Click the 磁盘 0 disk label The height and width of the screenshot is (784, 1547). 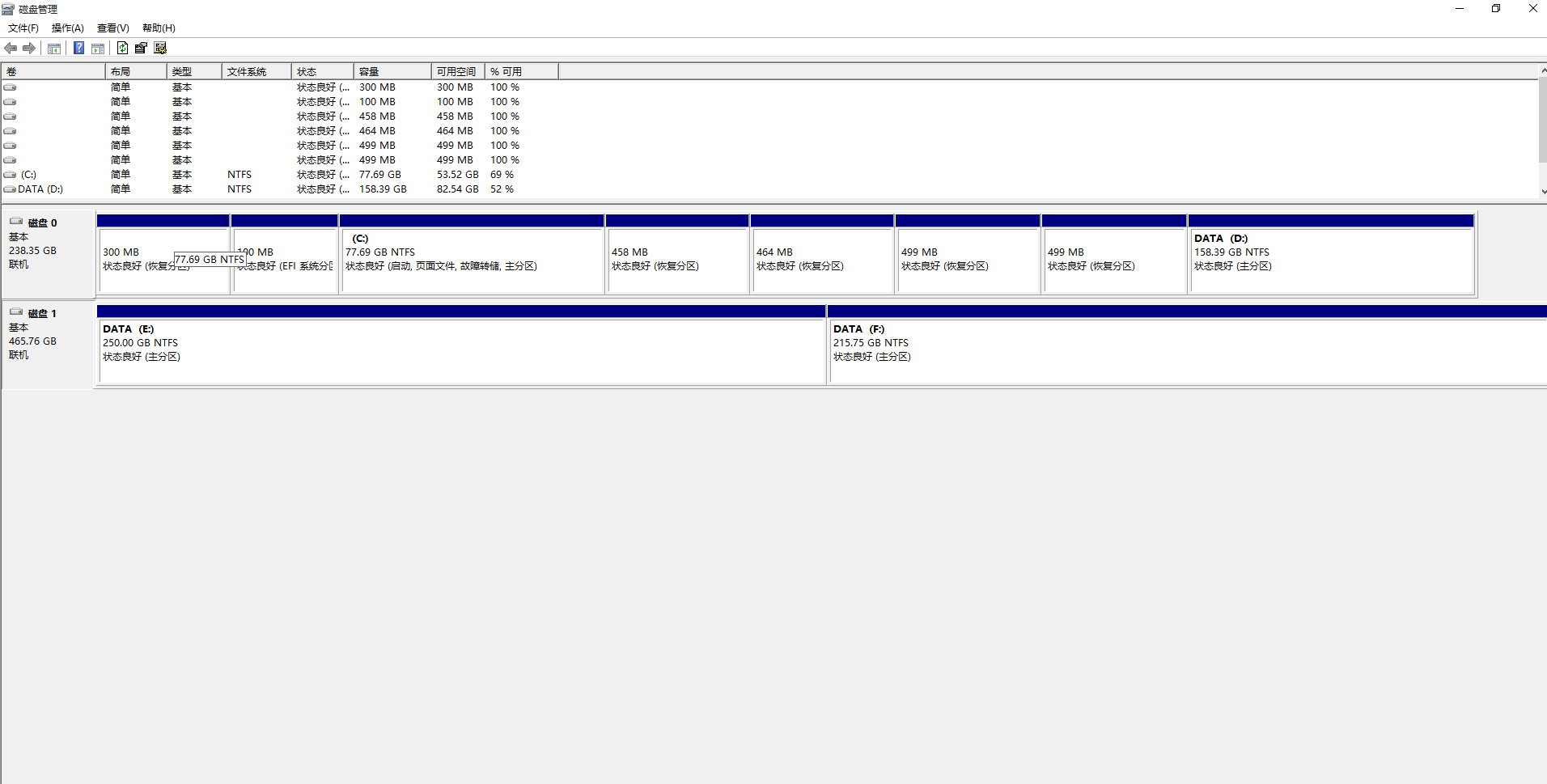coord(42,223)
